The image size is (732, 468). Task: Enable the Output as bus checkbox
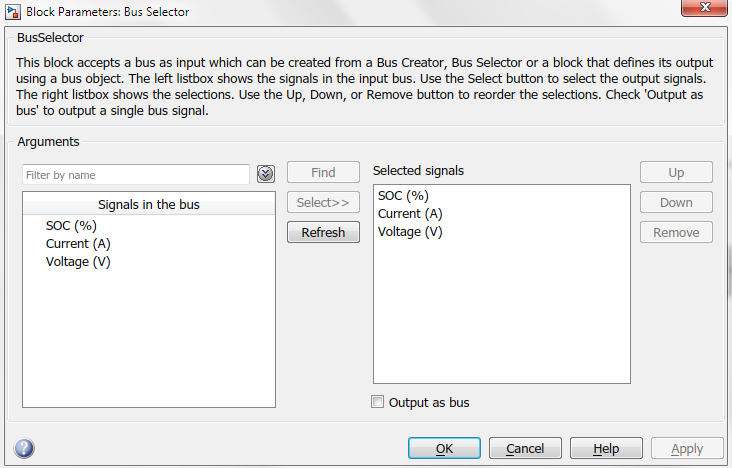(x=377, y=402)
